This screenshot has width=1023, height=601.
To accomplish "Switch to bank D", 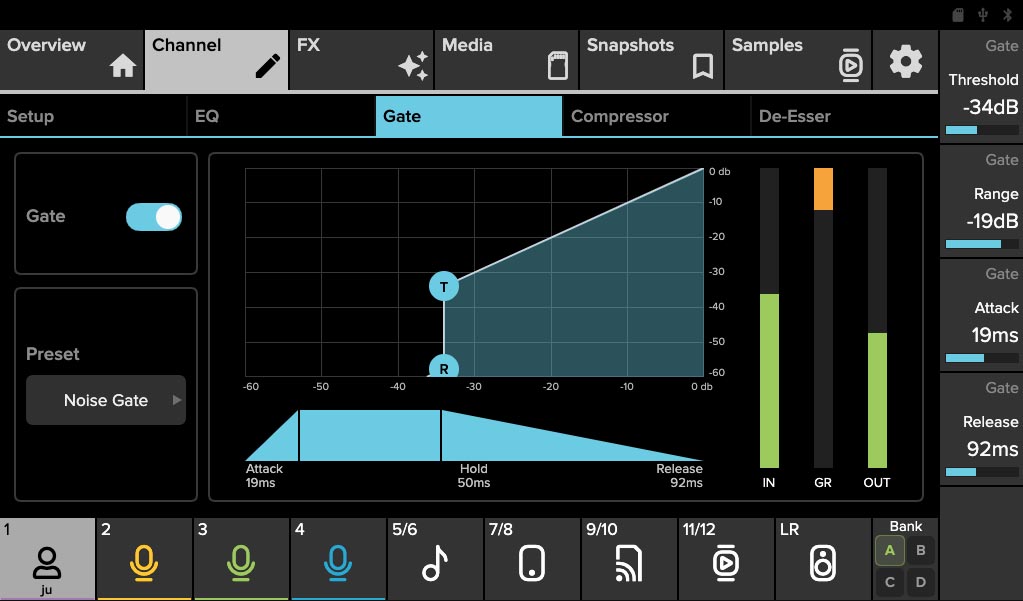I will tap(921, 581).
